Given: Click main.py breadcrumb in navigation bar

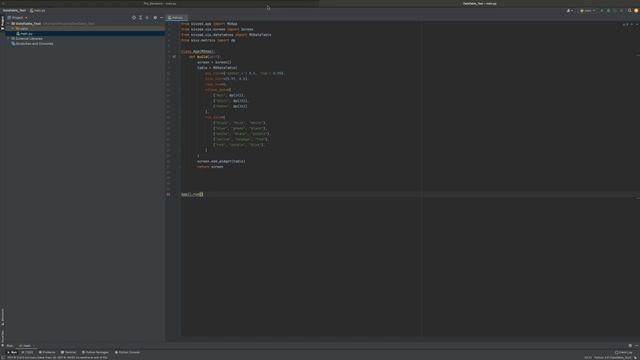Looking at the screenshot, I should (x=38, y=11).
